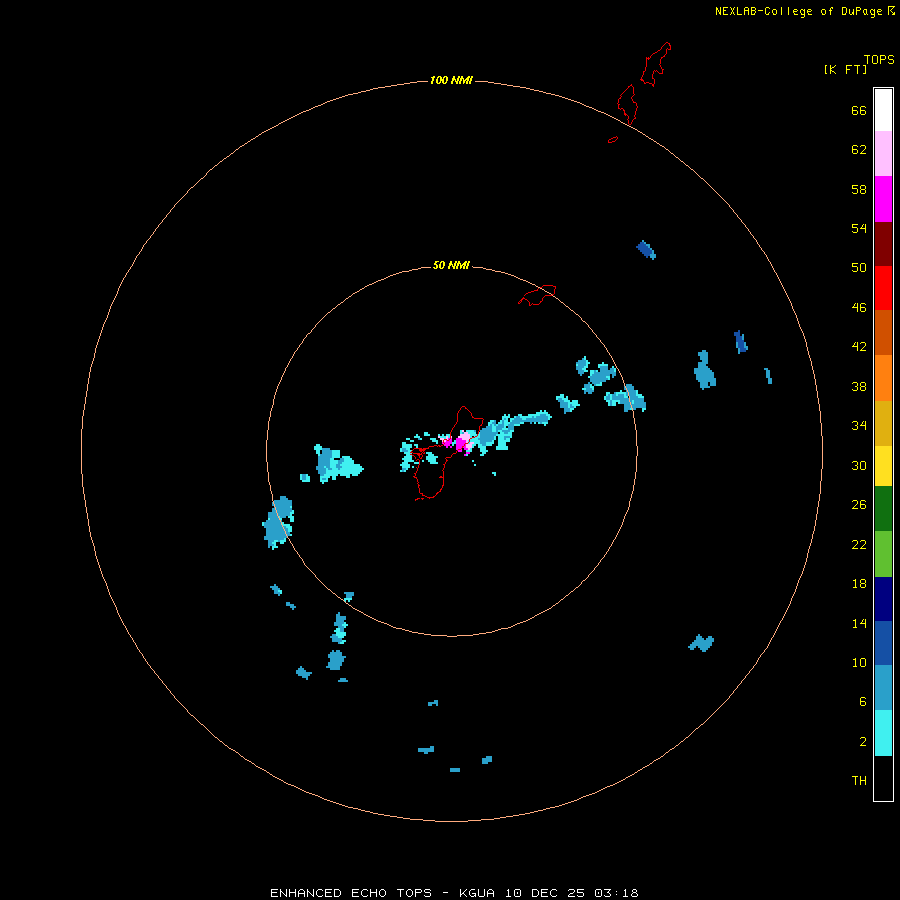Pick the orange 42 kft legend swatch
Viewport: 900px width, 900px height.
(x=883, y=378)
